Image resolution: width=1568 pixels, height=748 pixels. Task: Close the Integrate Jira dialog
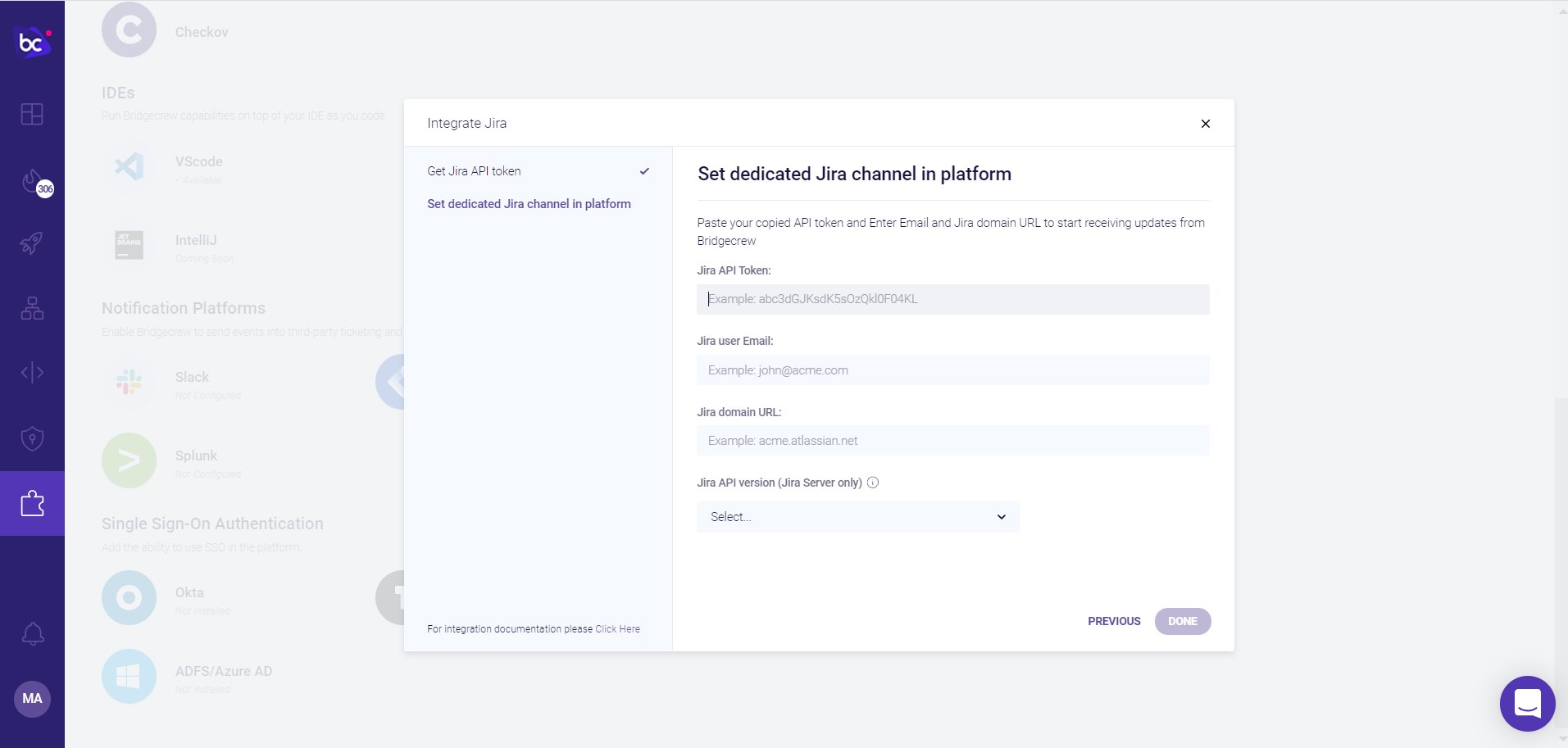click(1205, 124)
